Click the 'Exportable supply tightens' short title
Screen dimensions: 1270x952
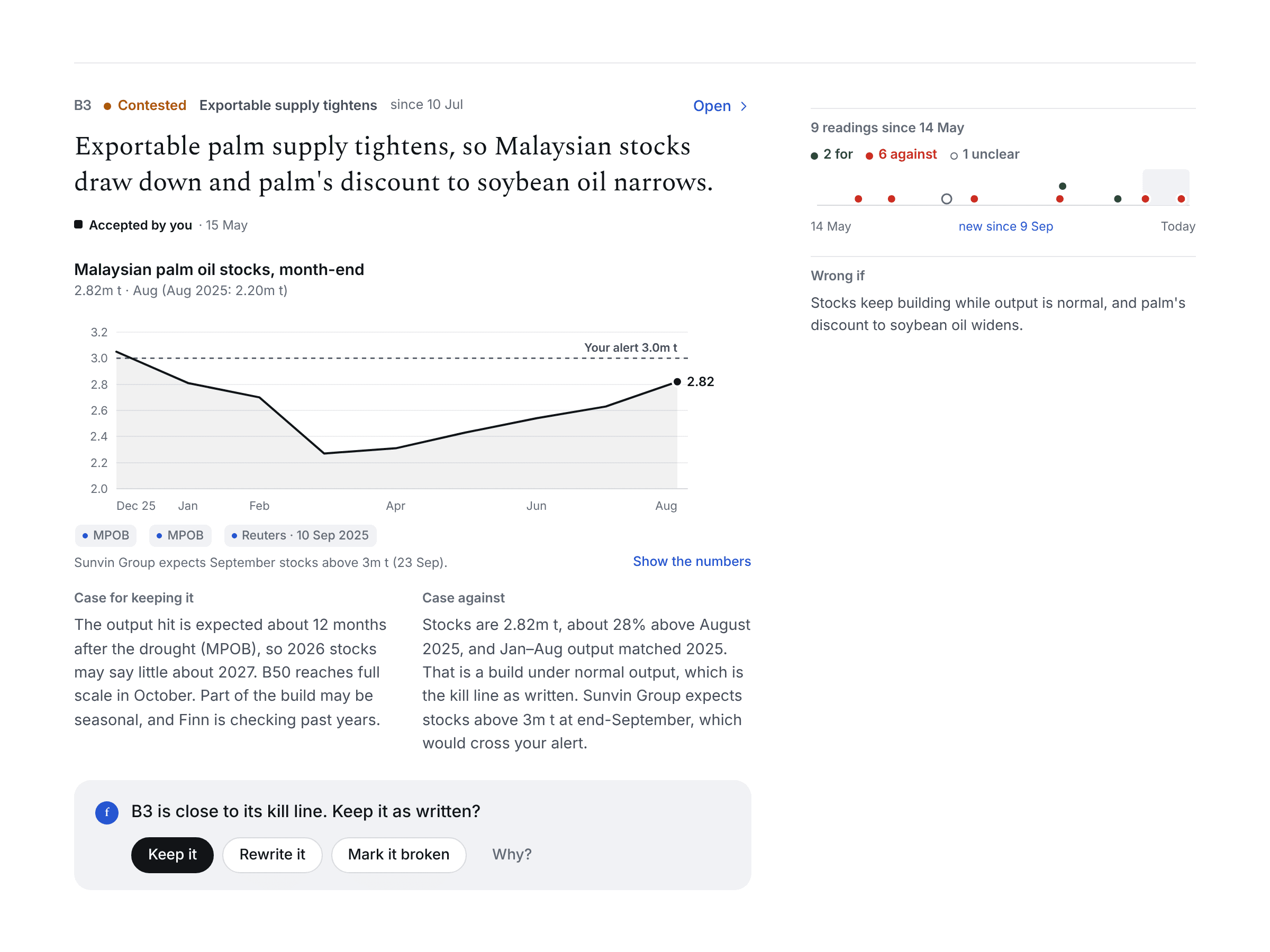[x=288, y=106]
